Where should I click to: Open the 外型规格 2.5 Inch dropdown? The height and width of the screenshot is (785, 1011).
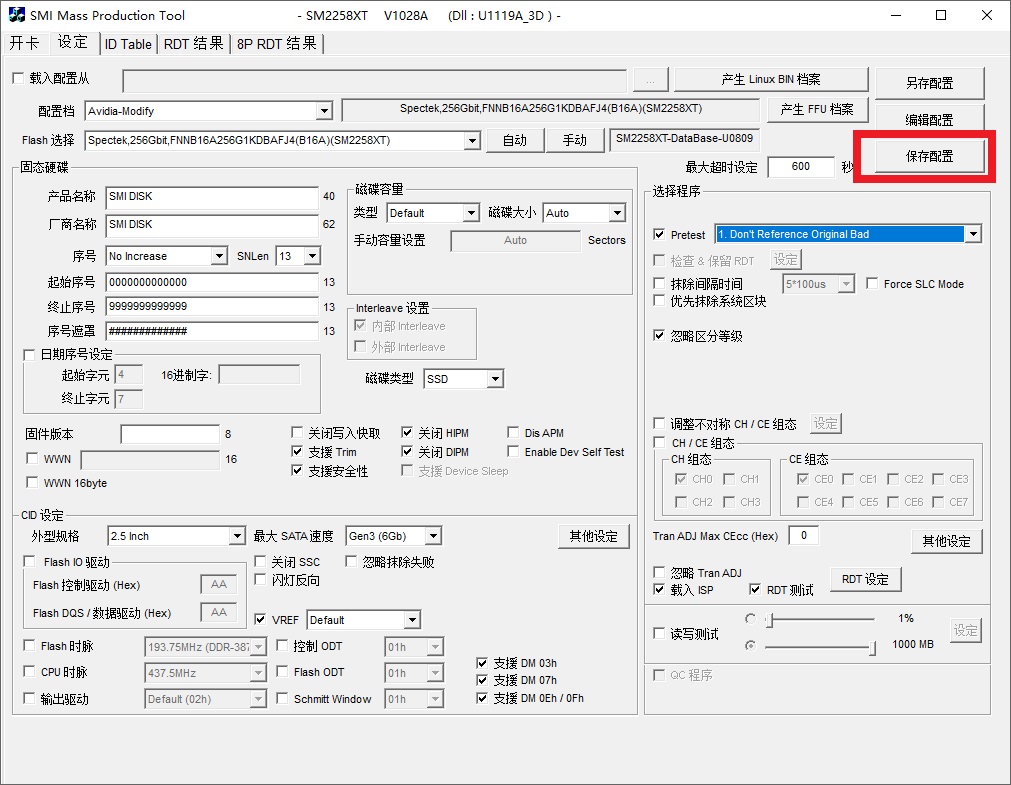click(236, 537)
